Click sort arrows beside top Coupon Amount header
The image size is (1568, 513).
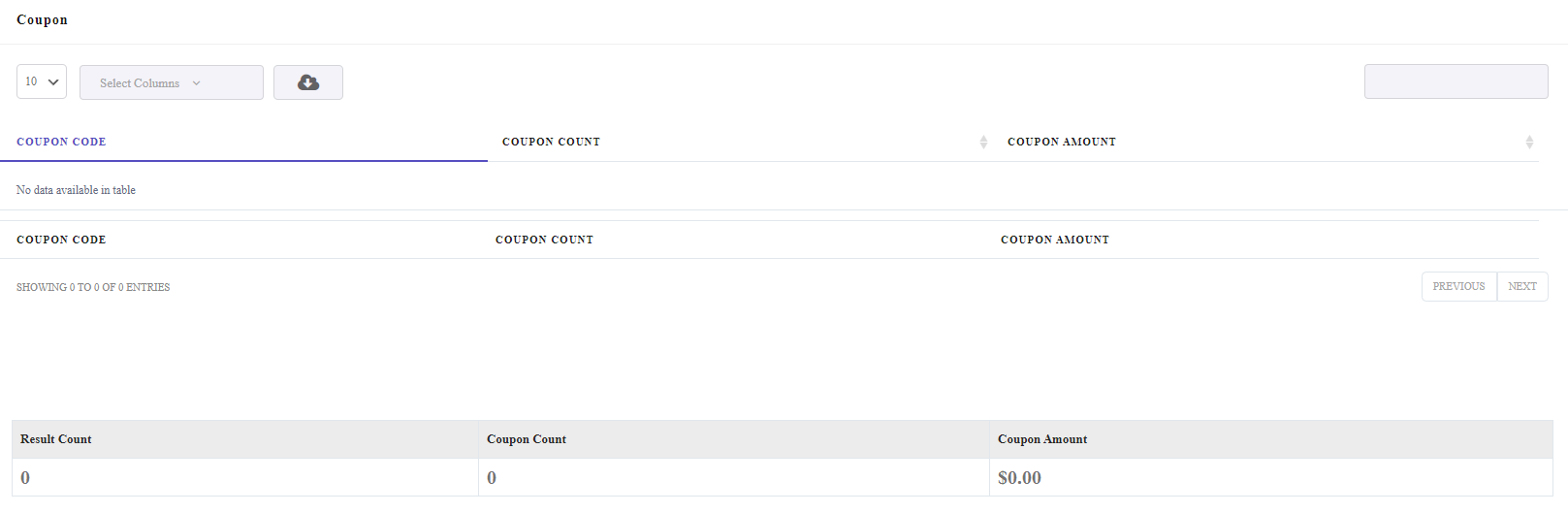[1529, 143]
